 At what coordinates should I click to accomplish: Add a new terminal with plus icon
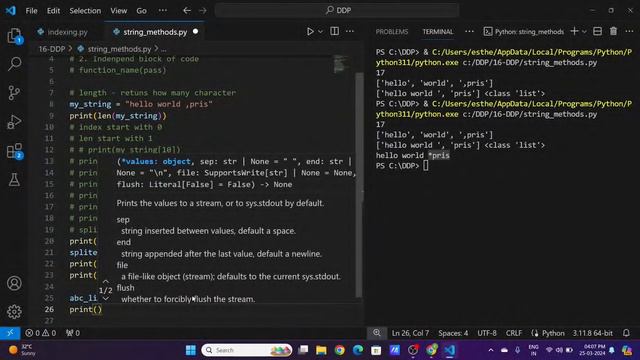[574, 31]
